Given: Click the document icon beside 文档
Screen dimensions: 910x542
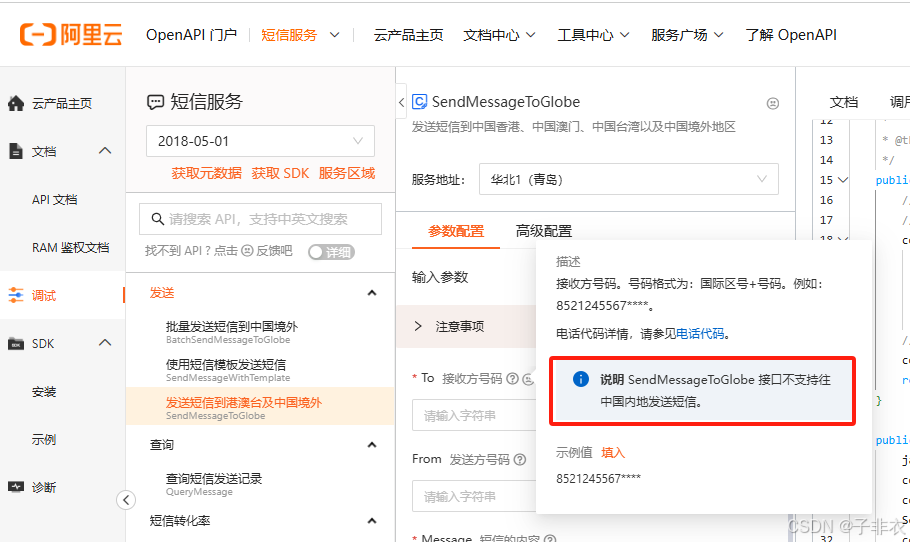Looking at the screenshot, I should click(x=16, y=151).
